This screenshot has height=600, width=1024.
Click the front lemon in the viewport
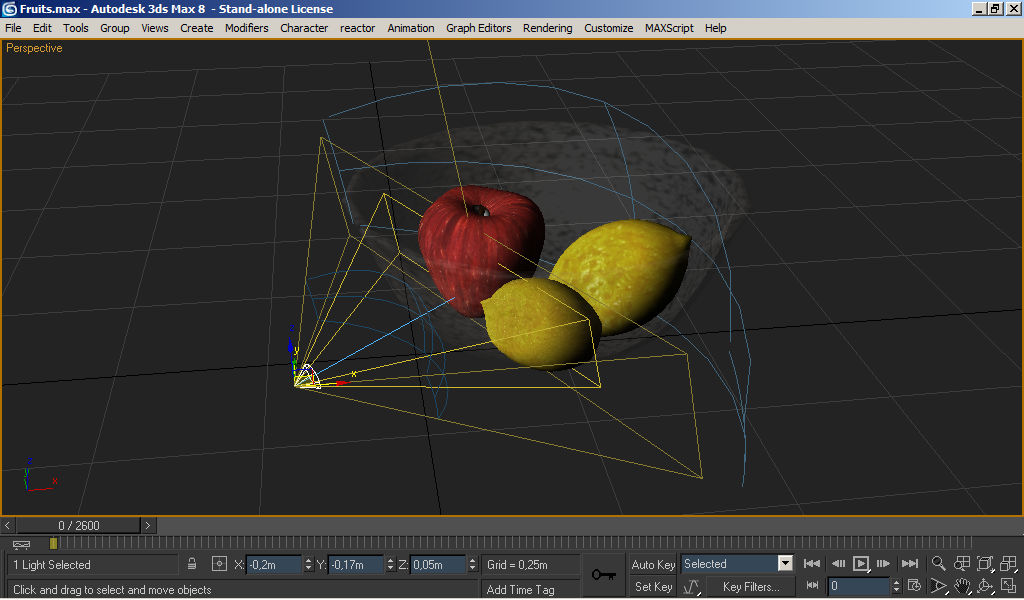(x=539, y=323)
